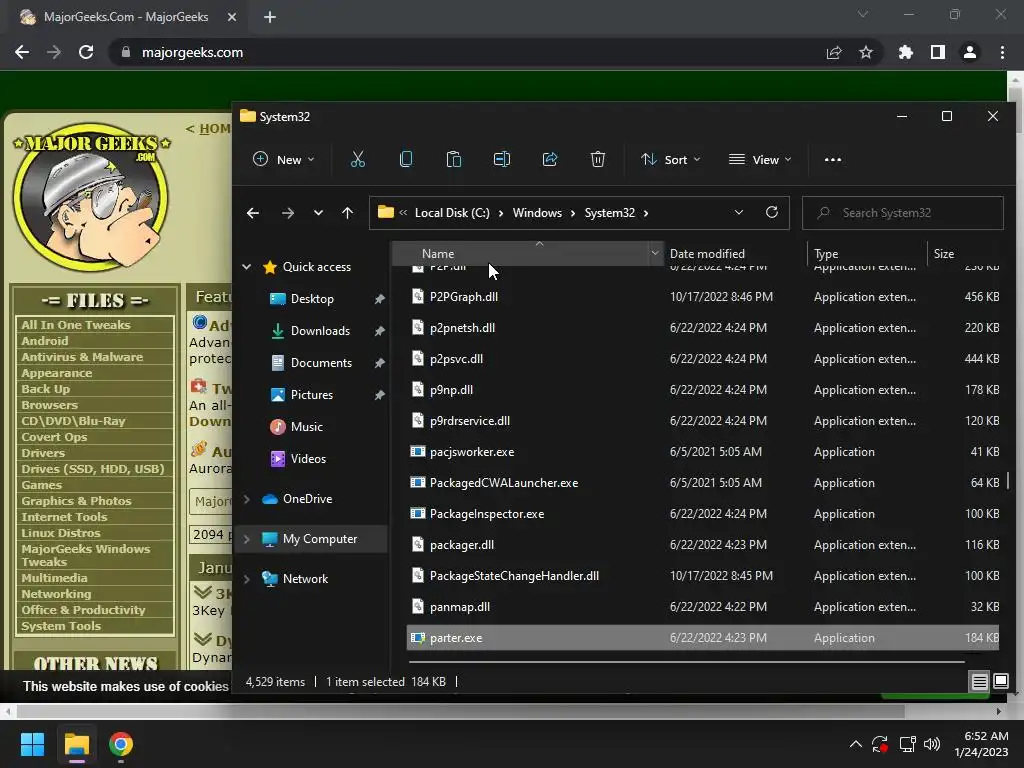
Task: Open Chrome profile avatar icon
Action: 970,52
